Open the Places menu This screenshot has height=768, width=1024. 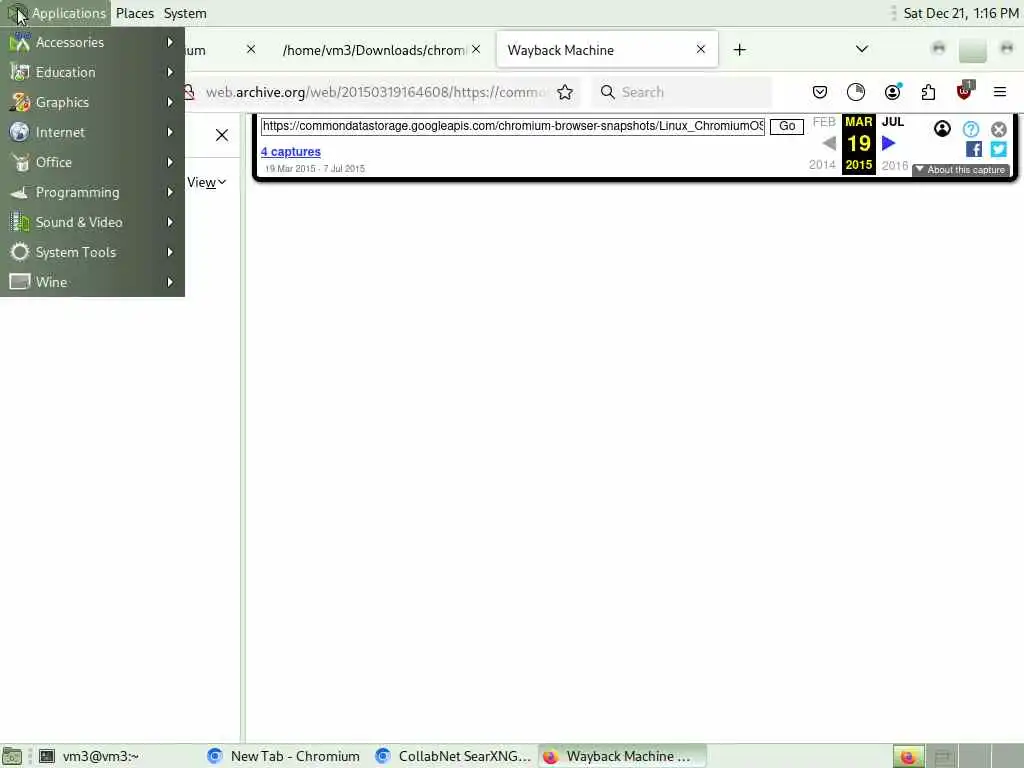point(135,13)
